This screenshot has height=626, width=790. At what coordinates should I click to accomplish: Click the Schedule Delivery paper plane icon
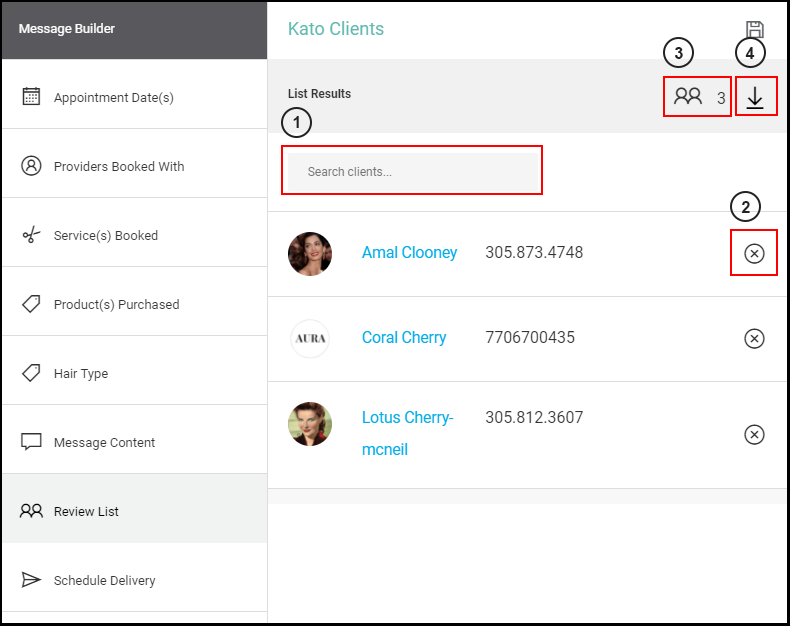[31, 580]
